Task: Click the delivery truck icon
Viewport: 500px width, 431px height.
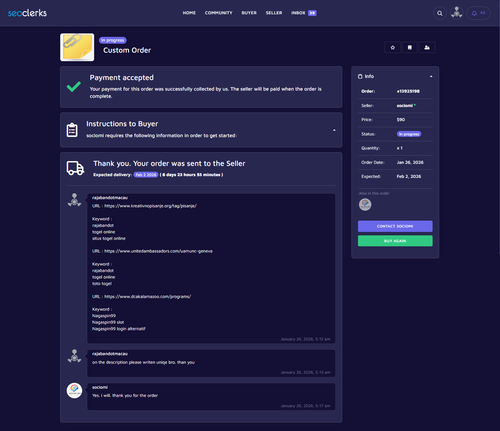Action: 75,168
